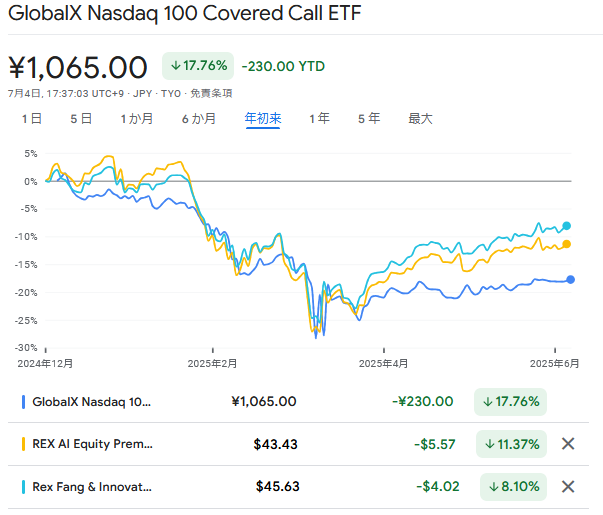Viewport: 603px width, 515px height.
Task: Click the 2025年6月 axis label
Action: [555, 363]
